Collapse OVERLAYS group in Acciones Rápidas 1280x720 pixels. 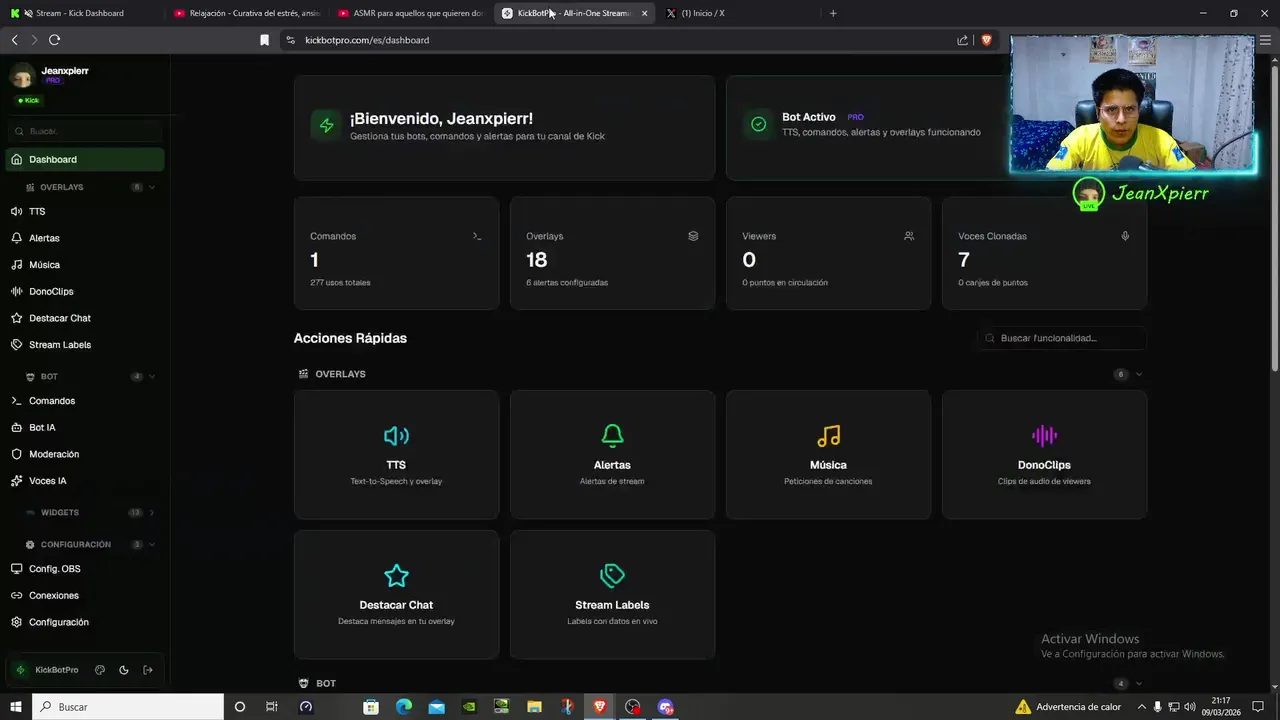[1138, 374]
